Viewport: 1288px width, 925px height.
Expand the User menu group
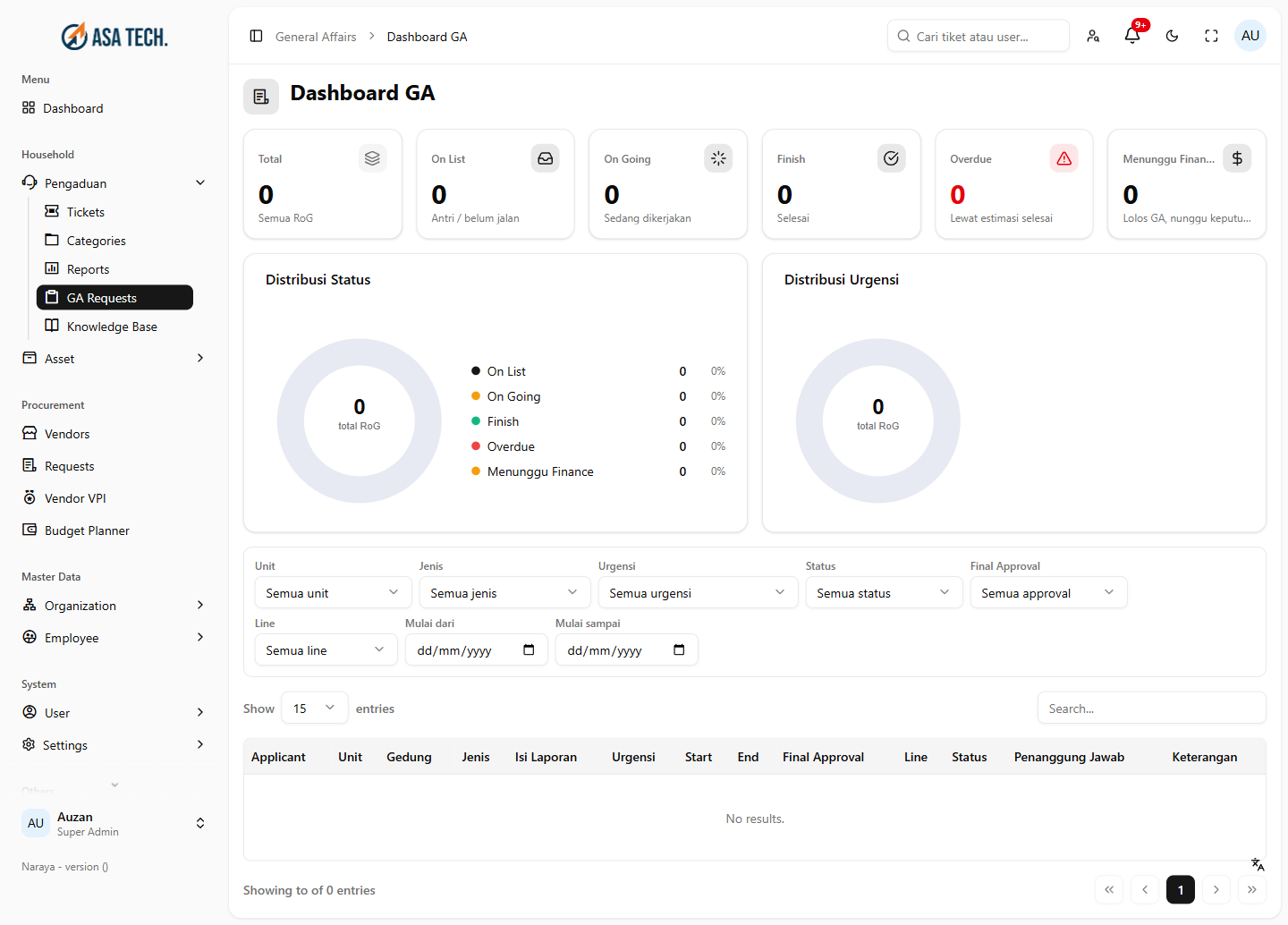[x=114, y=713]
